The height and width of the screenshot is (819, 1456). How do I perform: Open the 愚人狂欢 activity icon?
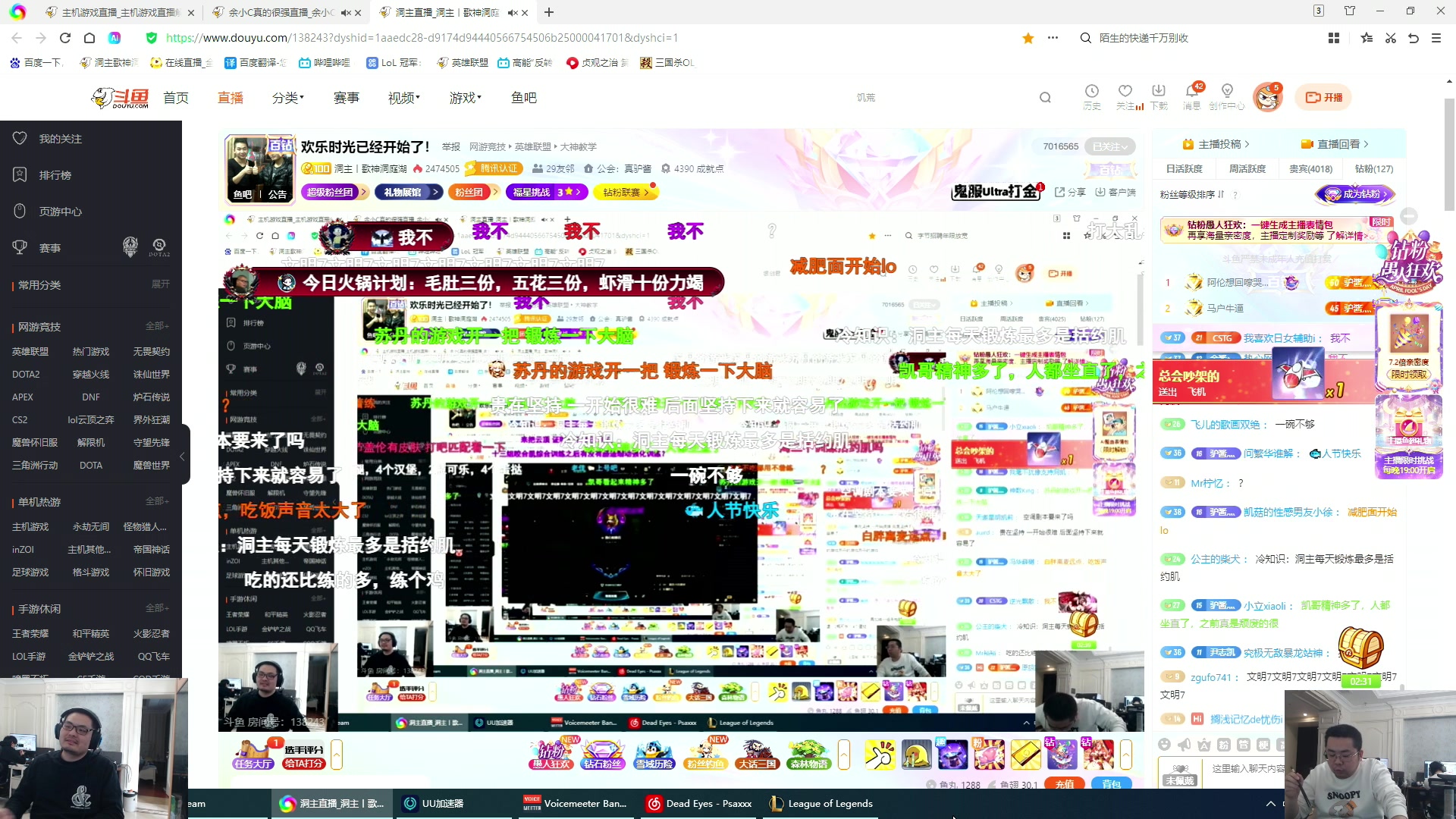551,754
